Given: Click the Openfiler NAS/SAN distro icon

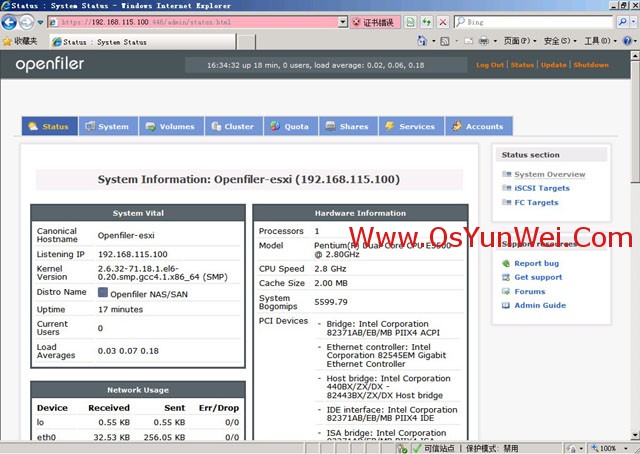Looking at the screenshot, I should pyautogui.click(x=103, y=292).
